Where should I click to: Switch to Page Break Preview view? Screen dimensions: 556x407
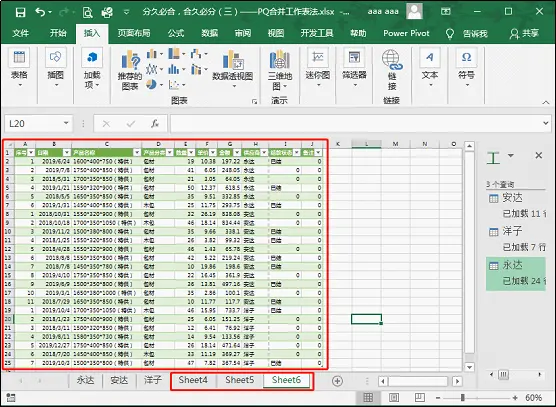click(x=419, y=398)
